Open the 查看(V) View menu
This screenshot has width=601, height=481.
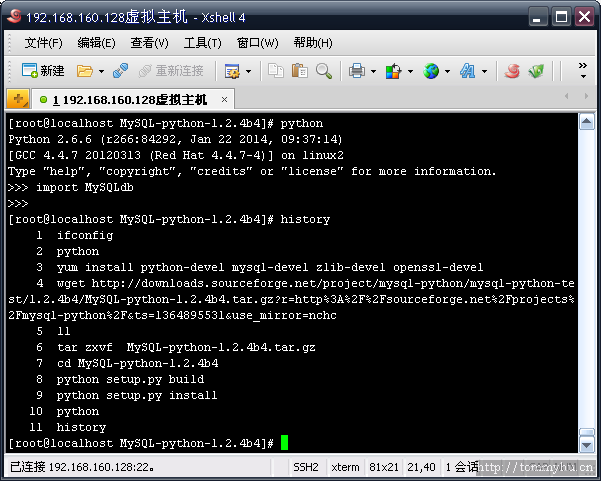pyautogui.click(x=149, y=43)
